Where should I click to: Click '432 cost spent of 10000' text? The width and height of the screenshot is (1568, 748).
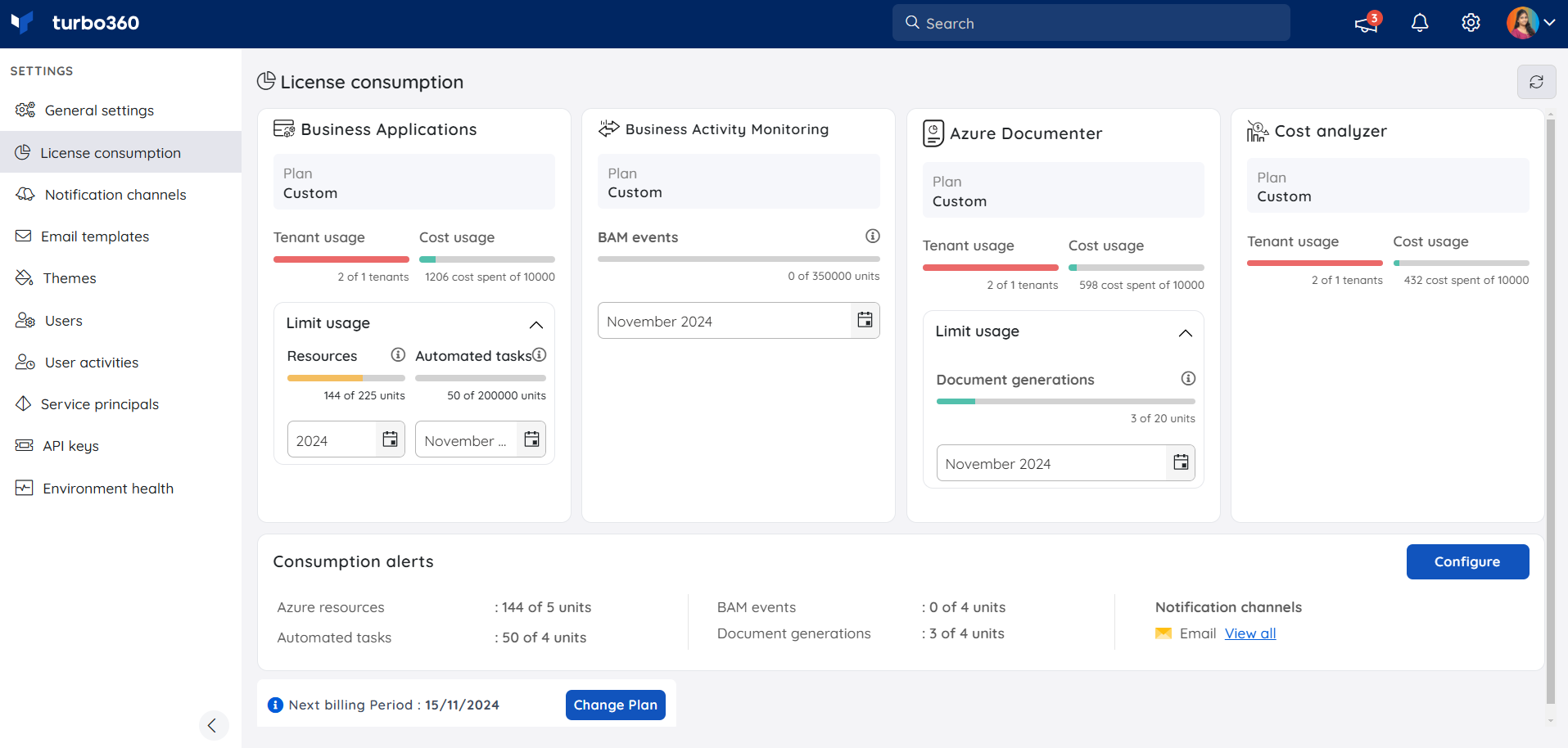coord(1466,280)
